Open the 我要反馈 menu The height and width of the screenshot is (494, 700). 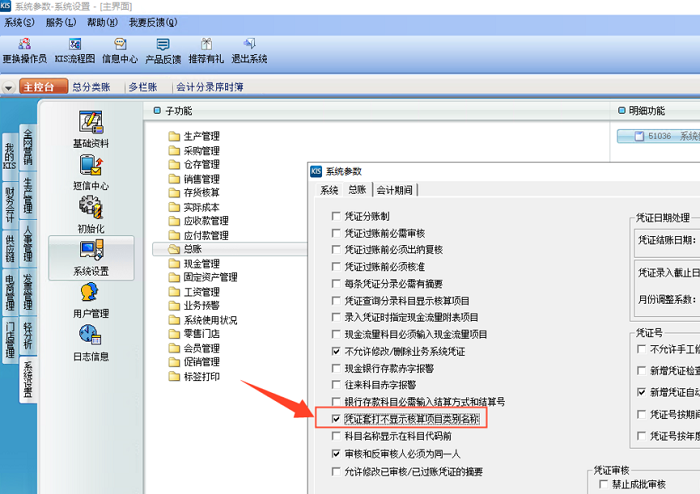coord(148,22)
